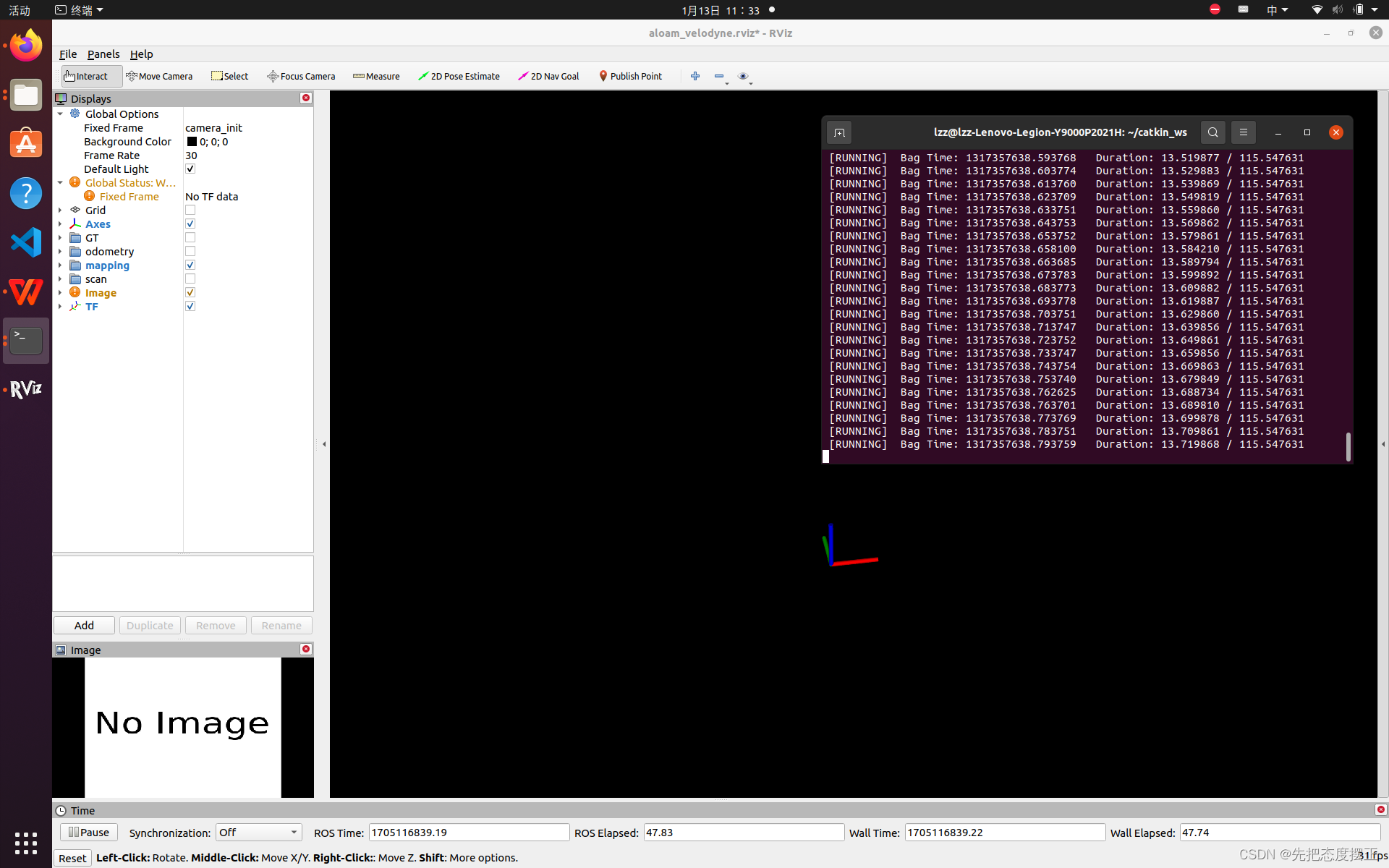Select the Move Camera tool
Screen dimensions: 1389x868
(159, 76)
